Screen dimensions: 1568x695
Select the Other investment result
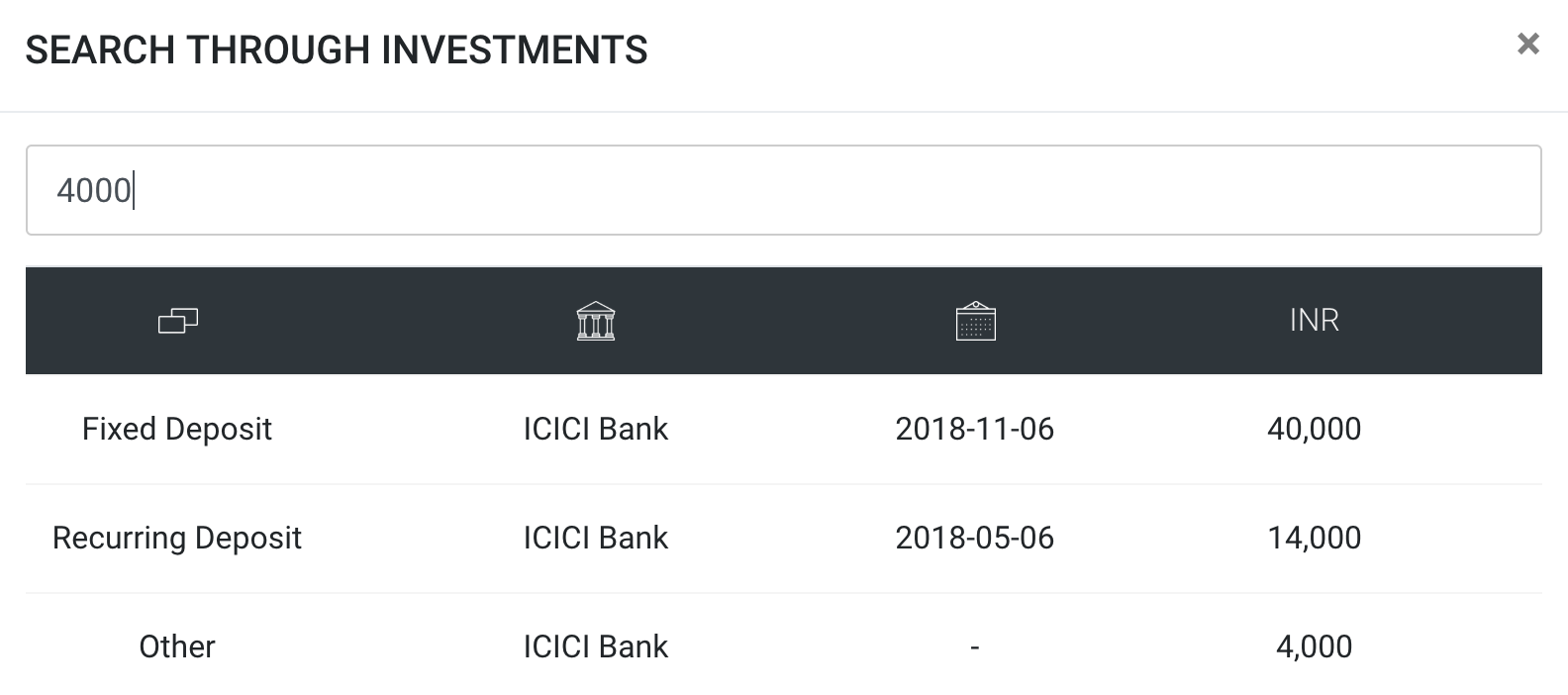(177, 646)
